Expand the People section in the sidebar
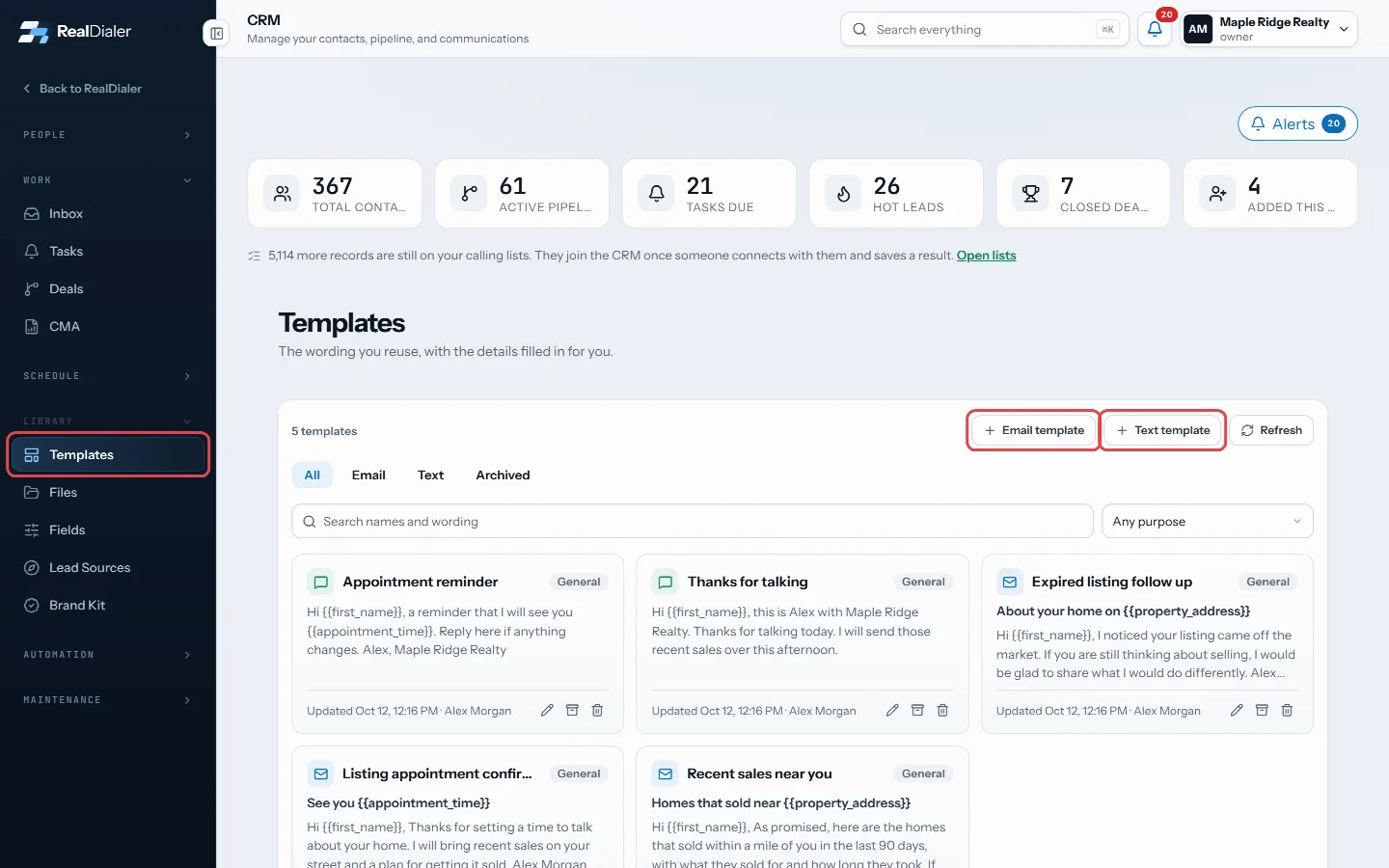The width and height of the screenshot is (1389, 868). (x=108, y=135)
